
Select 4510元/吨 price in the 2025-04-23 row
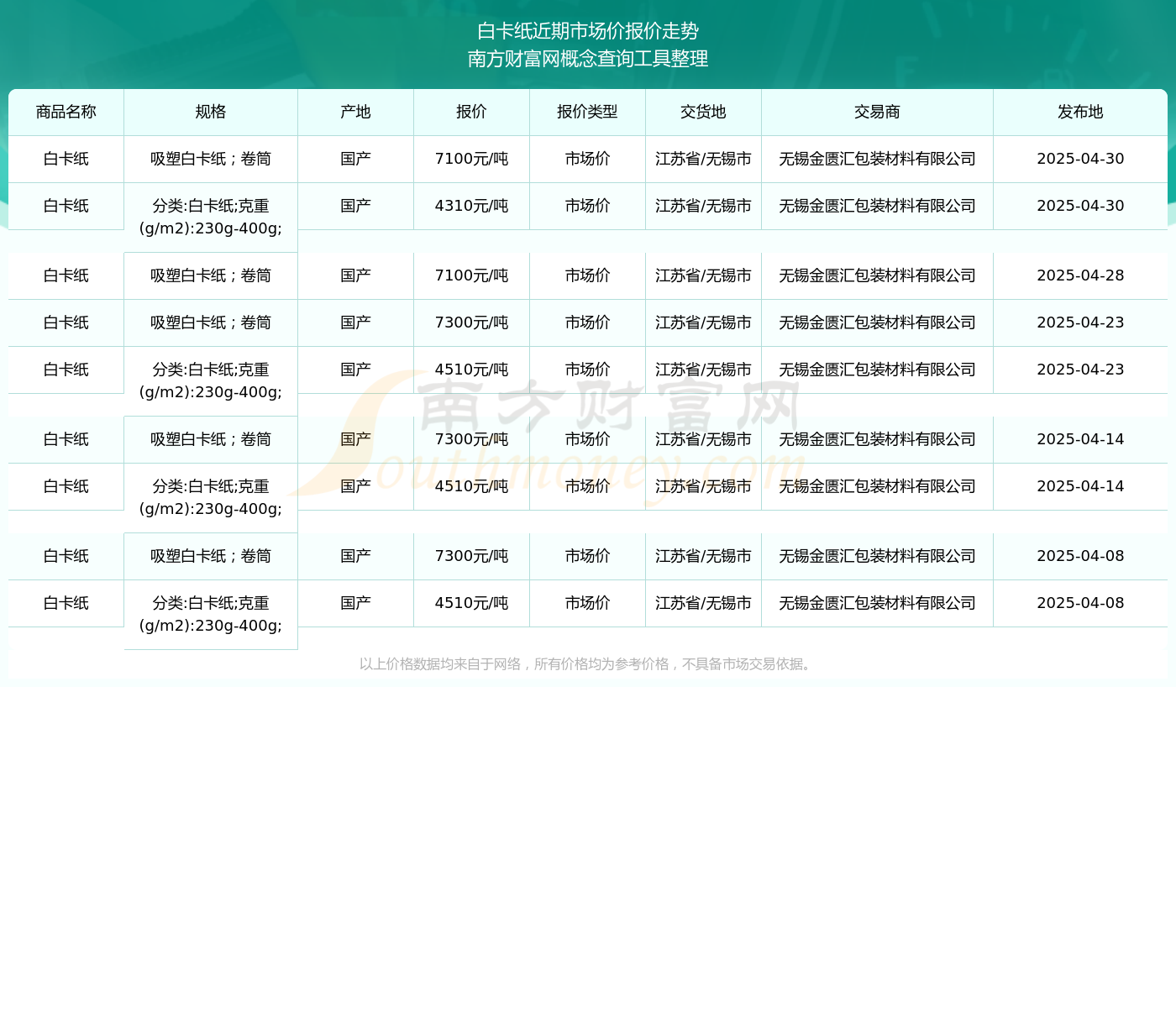pyautogui.click(x=471, y=370)
